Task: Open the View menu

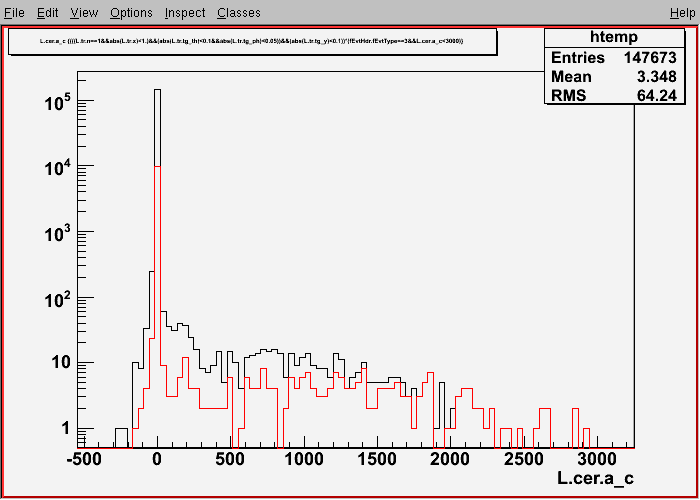Action: (x=84, y=13)
